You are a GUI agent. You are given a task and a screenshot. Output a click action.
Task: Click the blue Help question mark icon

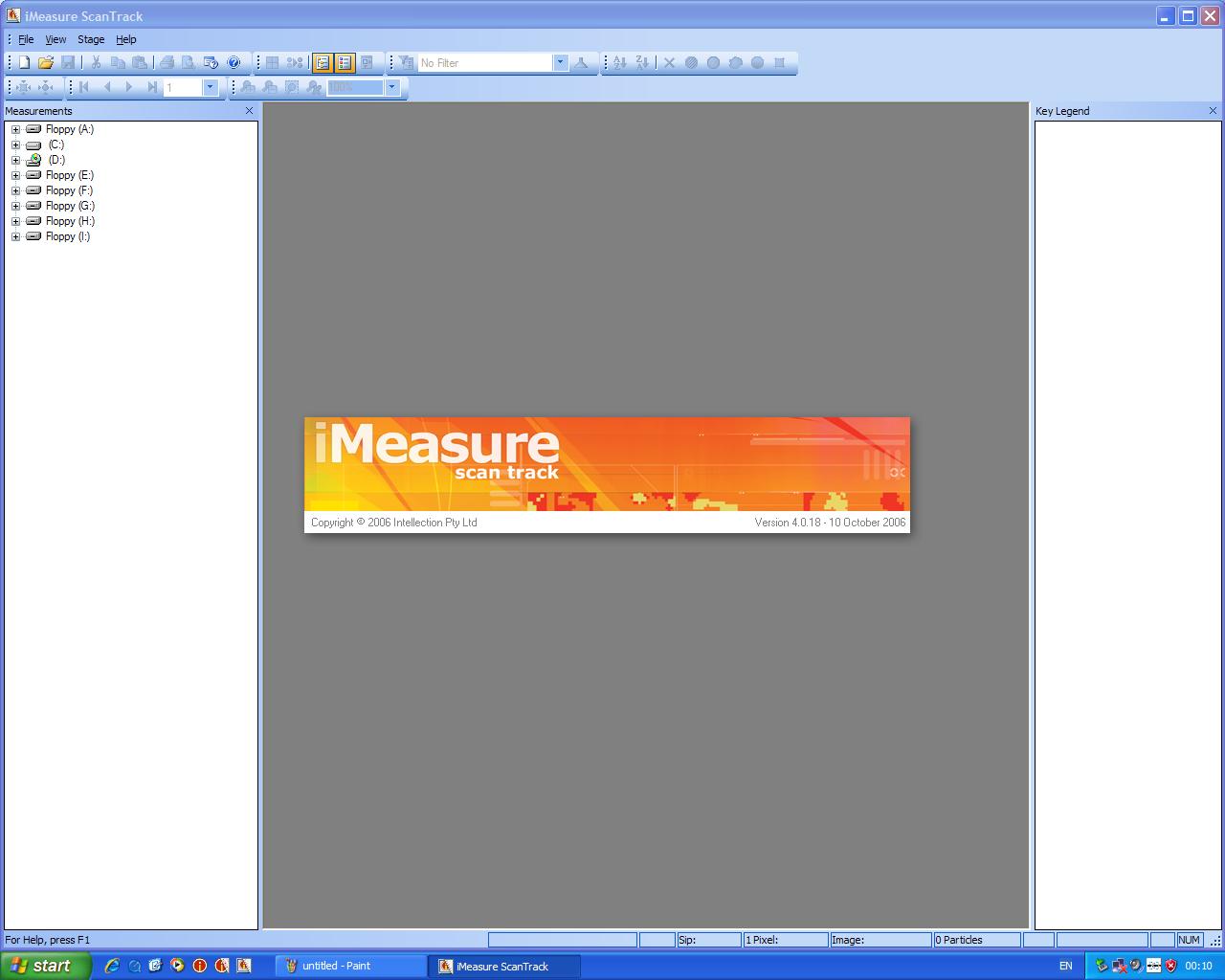click(x=234, y=63)
